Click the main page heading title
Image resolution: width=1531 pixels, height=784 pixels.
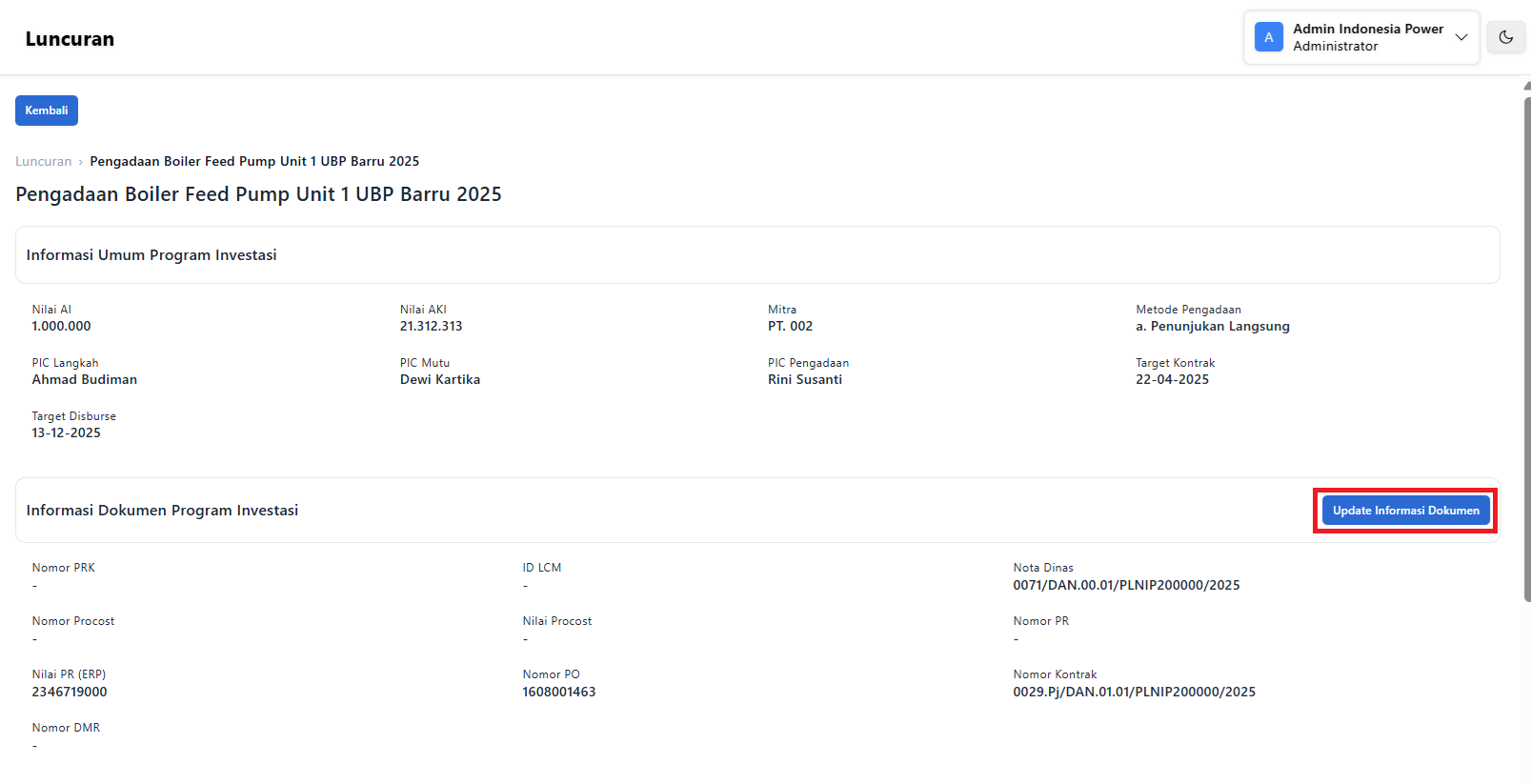(258, 194)
